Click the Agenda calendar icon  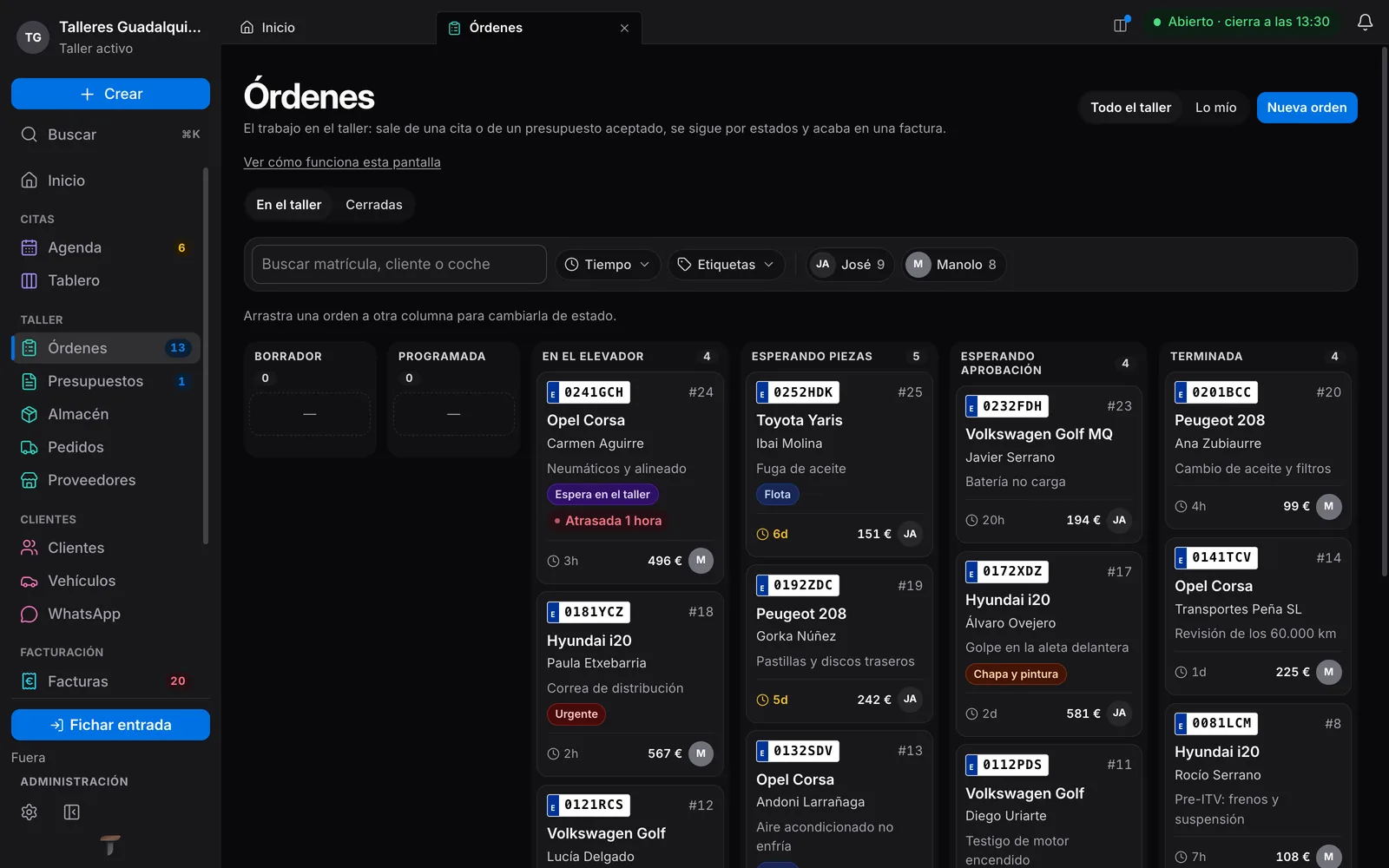30,247
